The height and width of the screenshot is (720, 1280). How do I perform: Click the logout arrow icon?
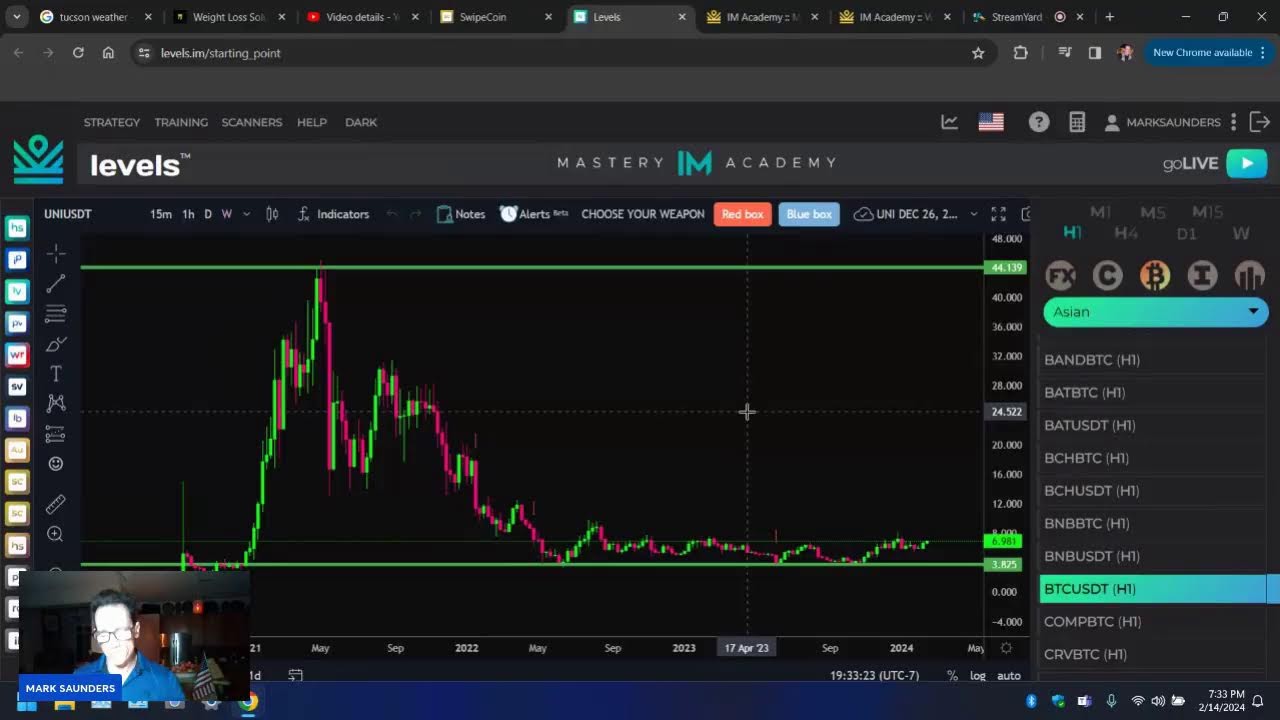click(1260, 122)
